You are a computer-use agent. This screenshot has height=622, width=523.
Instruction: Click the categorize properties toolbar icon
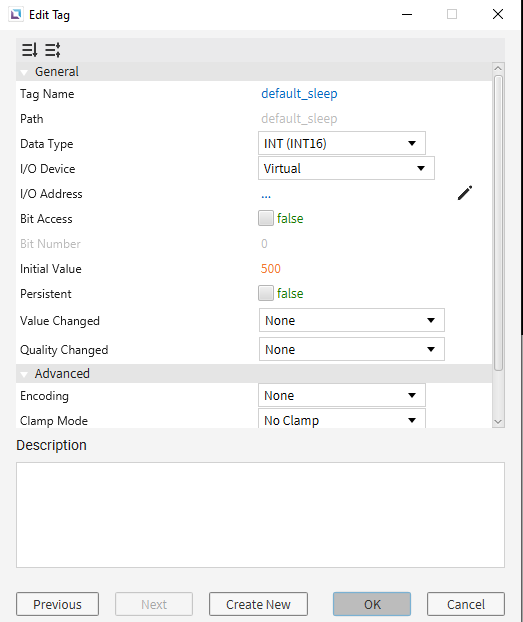(x=52, y=50)
